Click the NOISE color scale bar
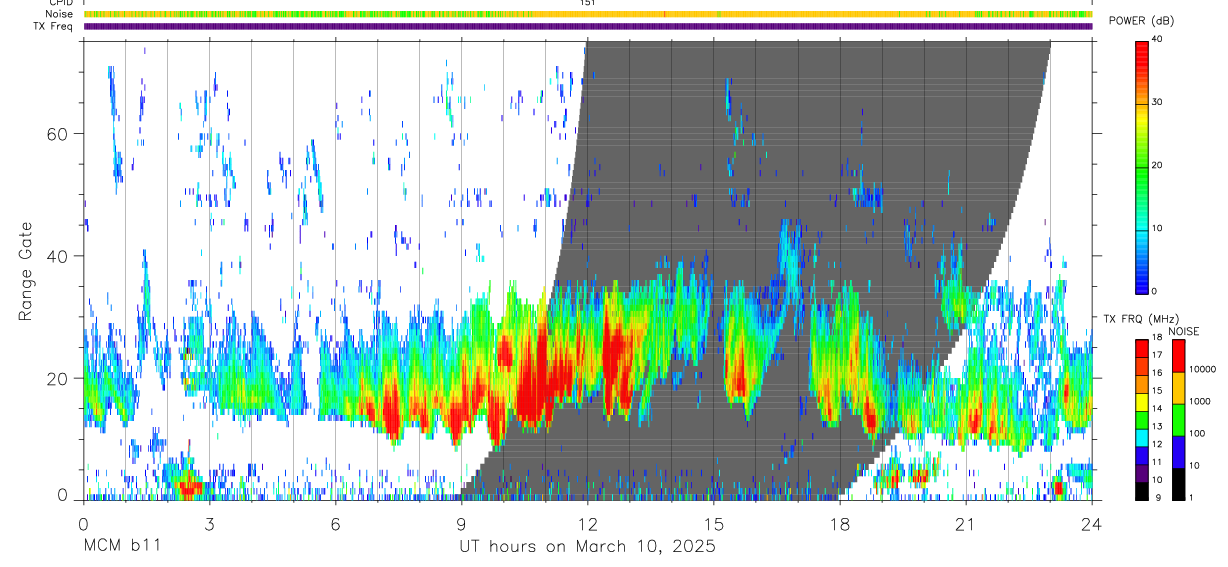The image size is (1228, 567). pyautogui.click(x=1179, y=419)
